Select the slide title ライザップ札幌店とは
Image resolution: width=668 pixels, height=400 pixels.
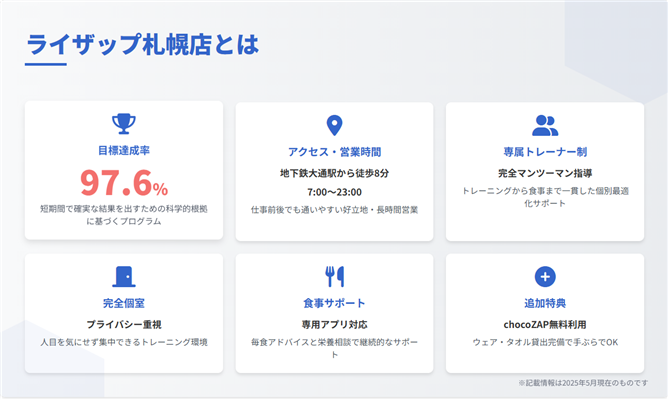[142, 44]
